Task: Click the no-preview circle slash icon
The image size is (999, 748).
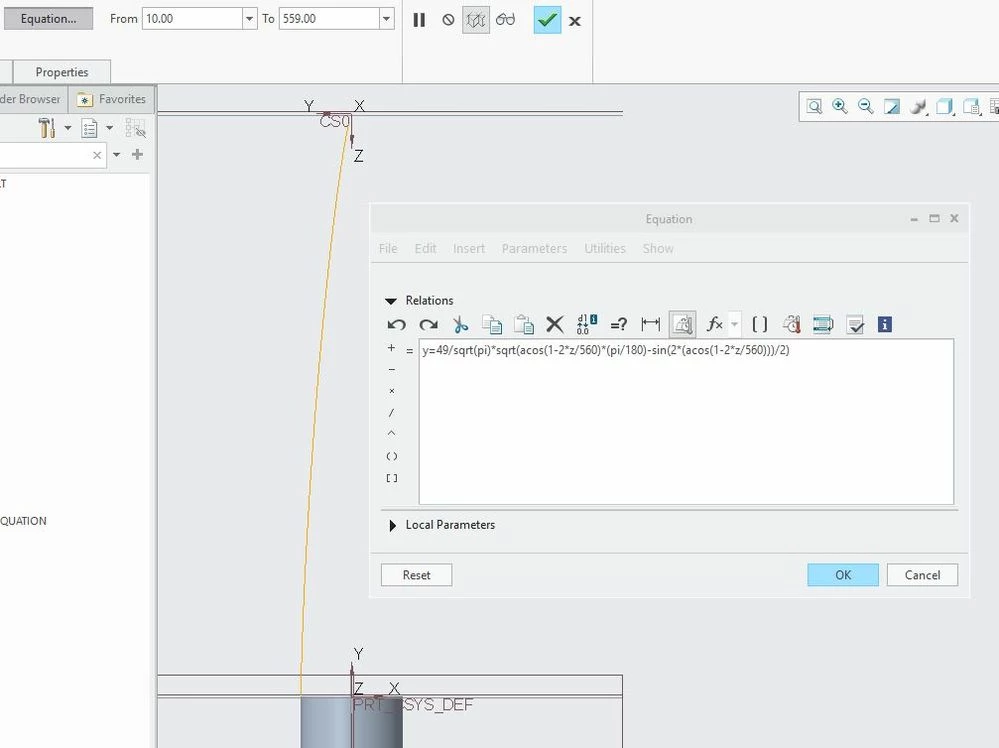Action: 448,20
